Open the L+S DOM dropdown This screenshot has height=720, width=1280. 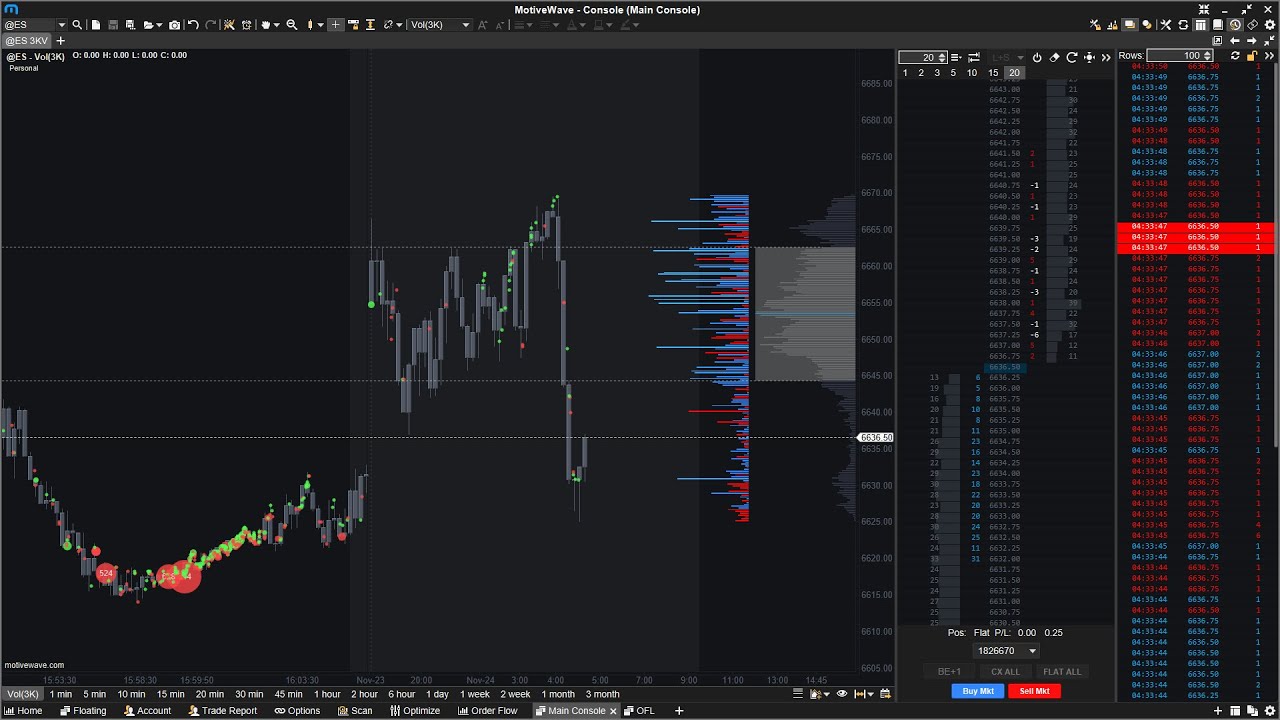(1008, 57)
